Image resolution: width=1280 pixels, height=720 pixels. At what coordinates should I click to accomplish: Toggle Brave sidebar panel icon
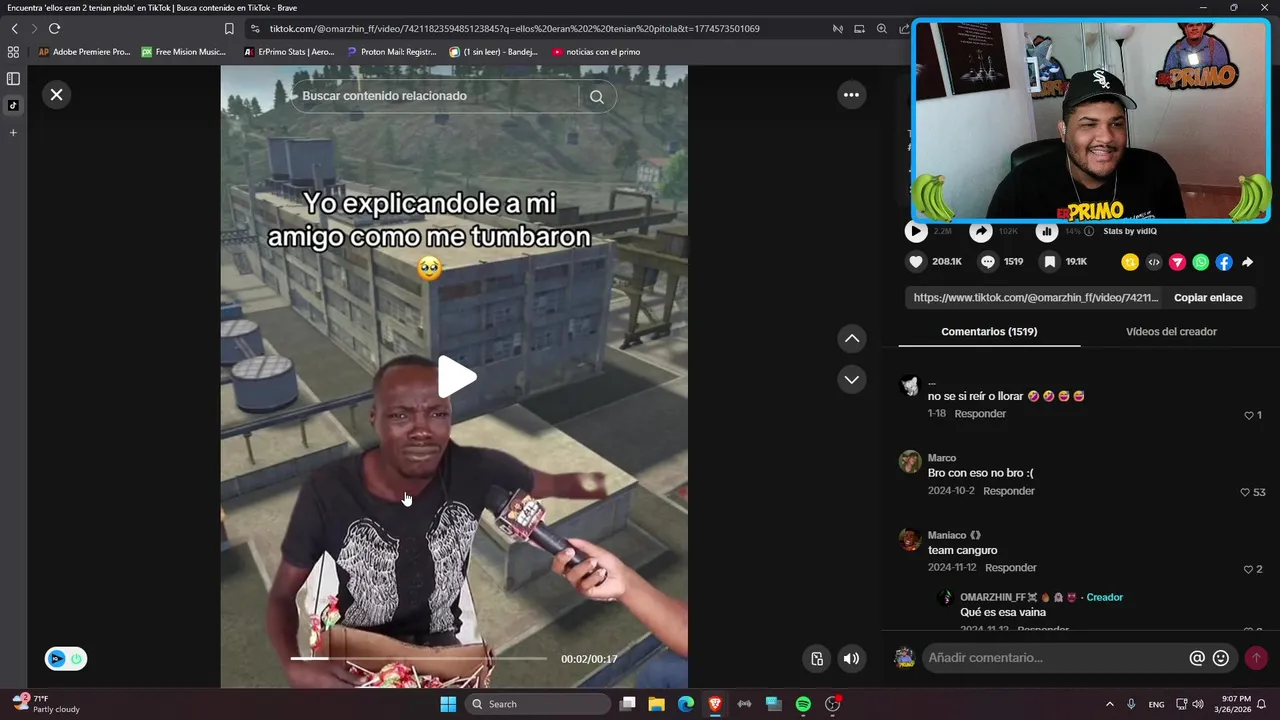[13, 78]
